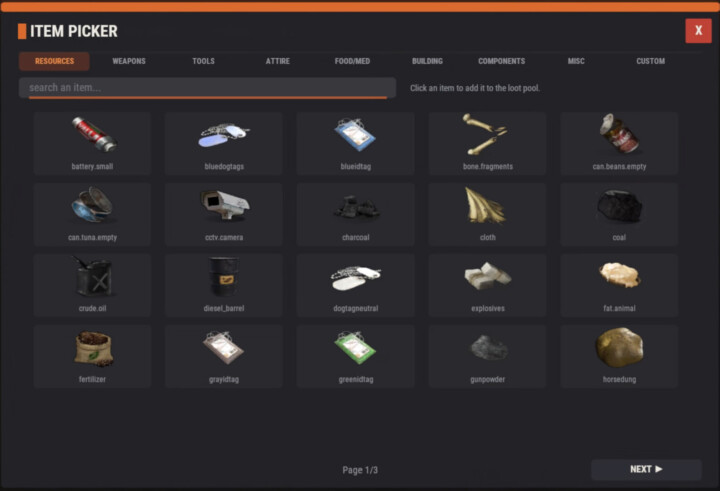
Task: Select the bluedogtags item
Action: [224, 143]
